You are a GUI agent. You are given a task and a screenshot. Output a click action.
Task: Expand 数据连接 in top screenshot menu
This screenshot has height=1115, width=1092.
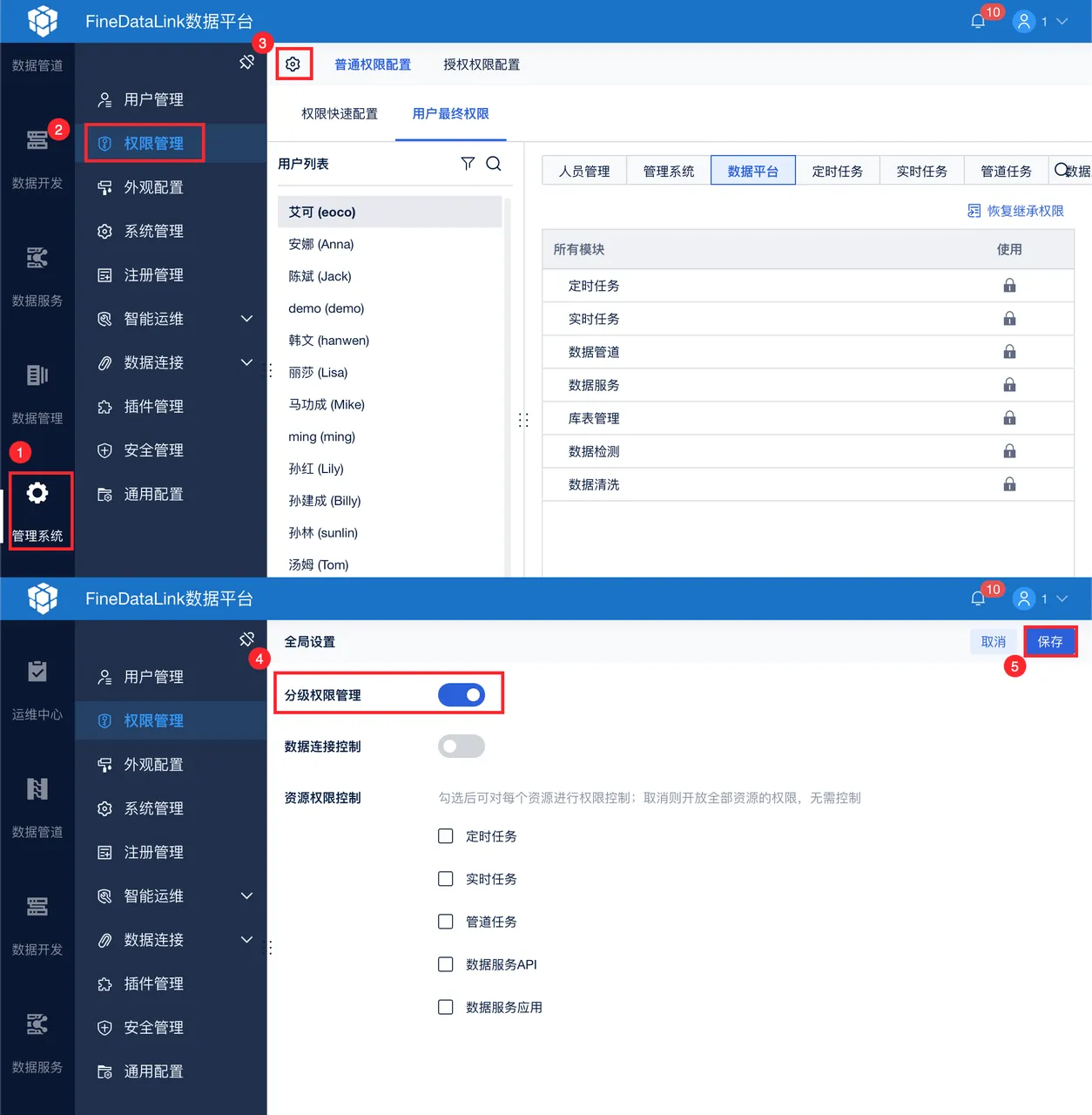(x=246, y=362)
